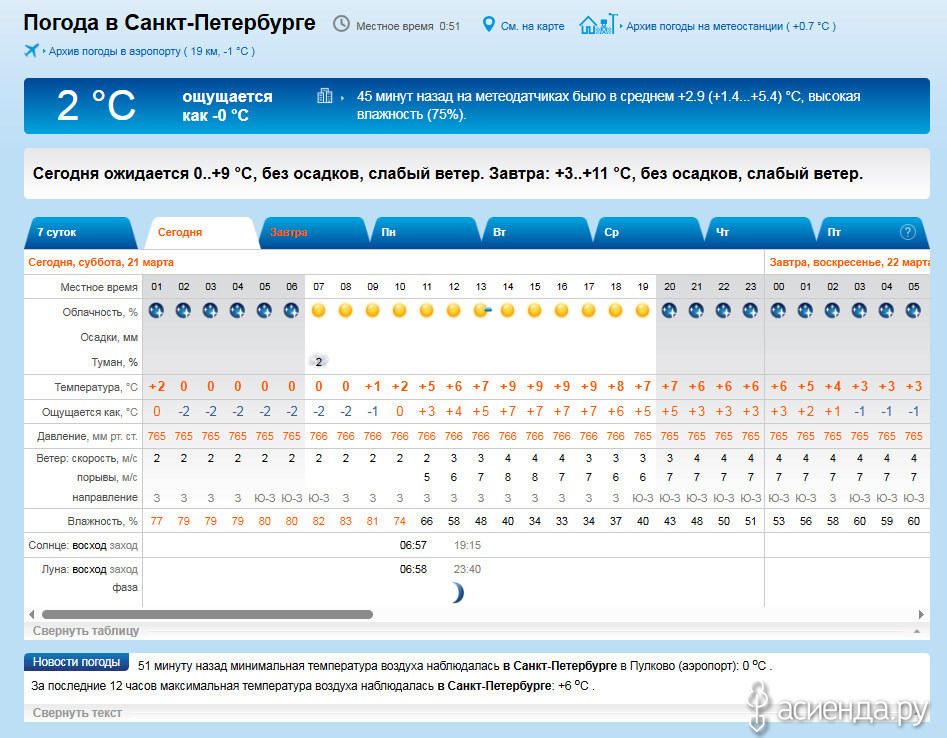
Task: Collapse the forecast table via Свернуть таблицу
Action: [86, 631]
